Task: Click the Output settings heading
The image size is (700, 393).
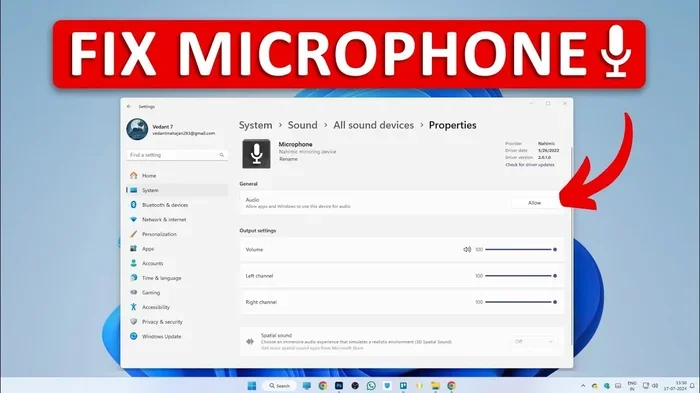Action: click(x=258, y=230)
